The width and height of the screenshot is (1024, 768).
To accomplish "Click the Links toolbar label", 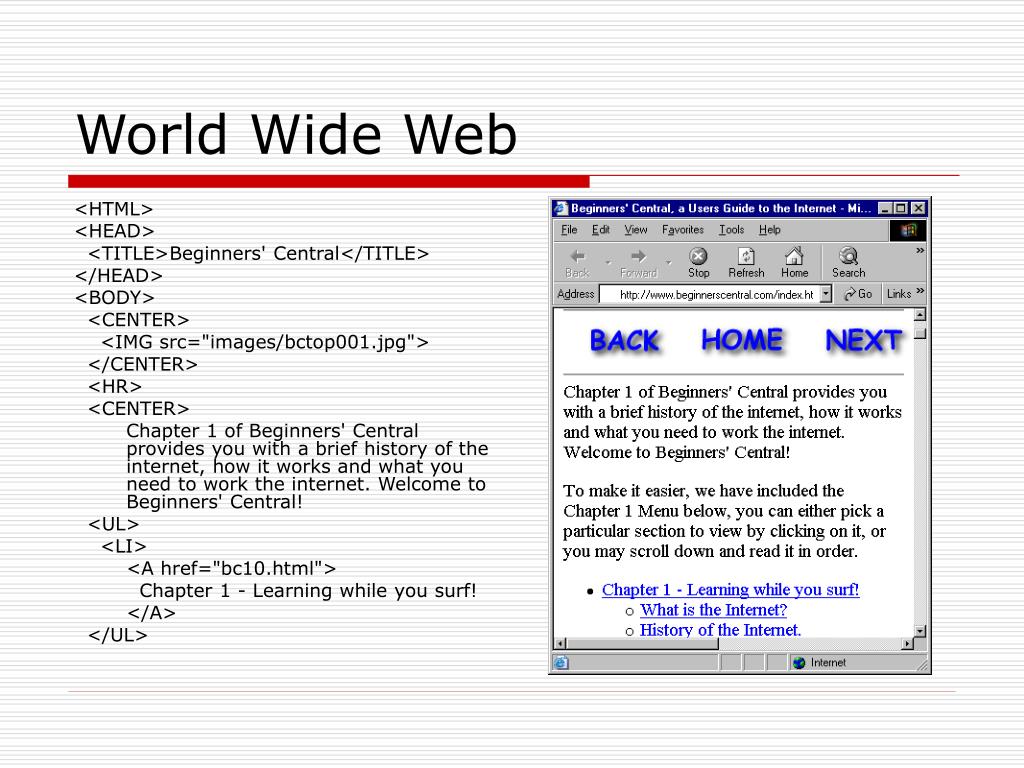I will pyautogui.click(x=899, y=294).
